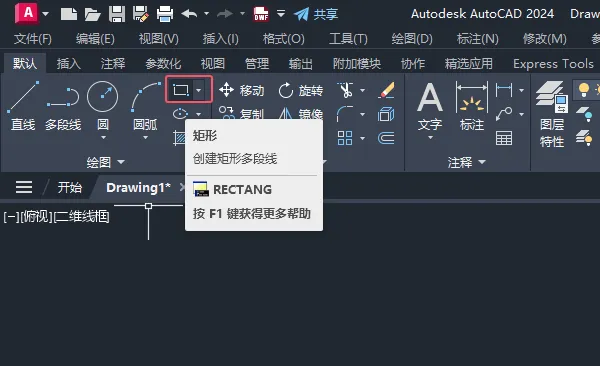The height and width of the screenshot is (366, 600).
Task: Open the fillet tool dropdown arrow
Action: 362,114
